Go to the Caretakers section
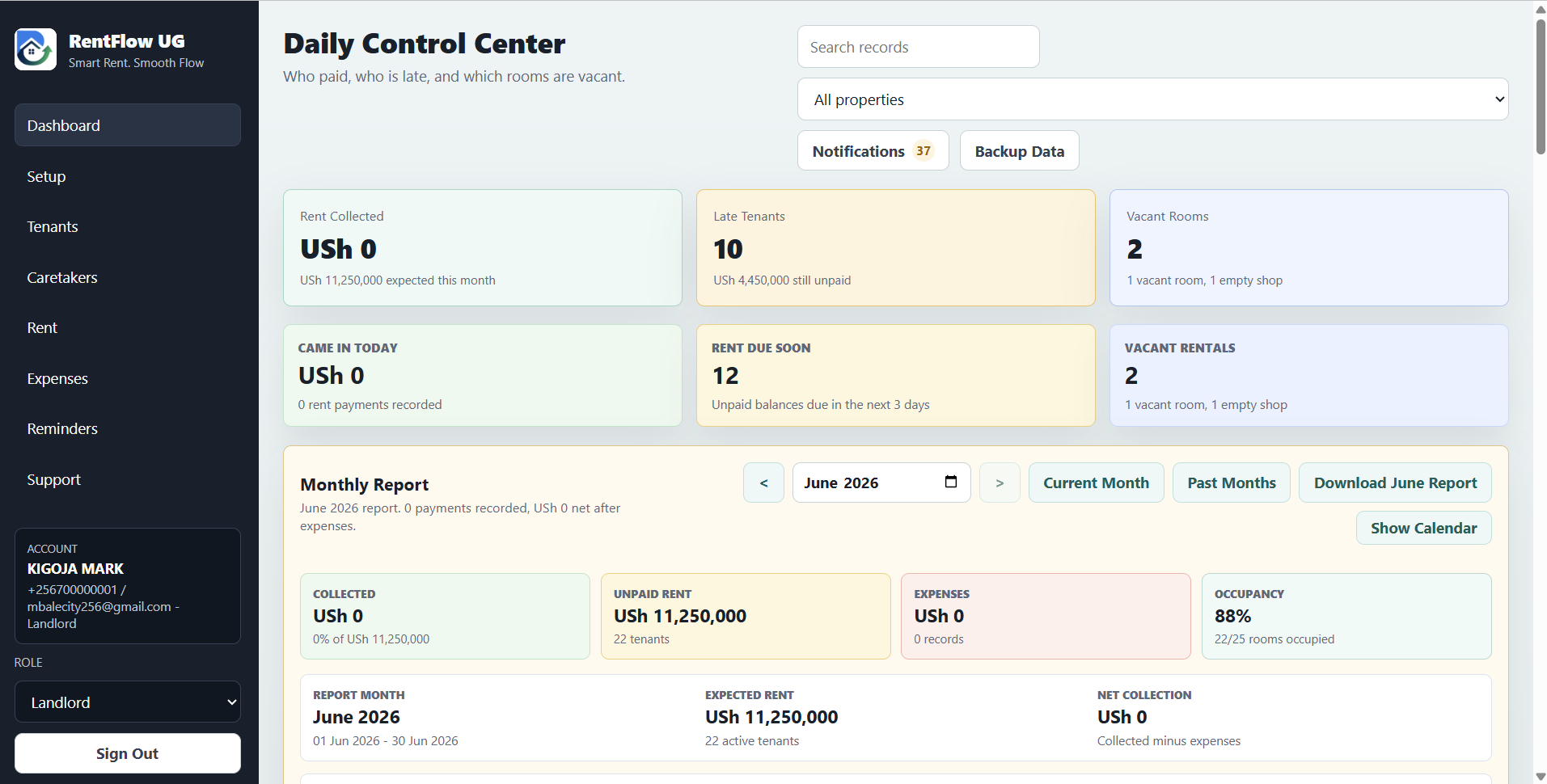The image size is (1547, 784). coord(128,277)
